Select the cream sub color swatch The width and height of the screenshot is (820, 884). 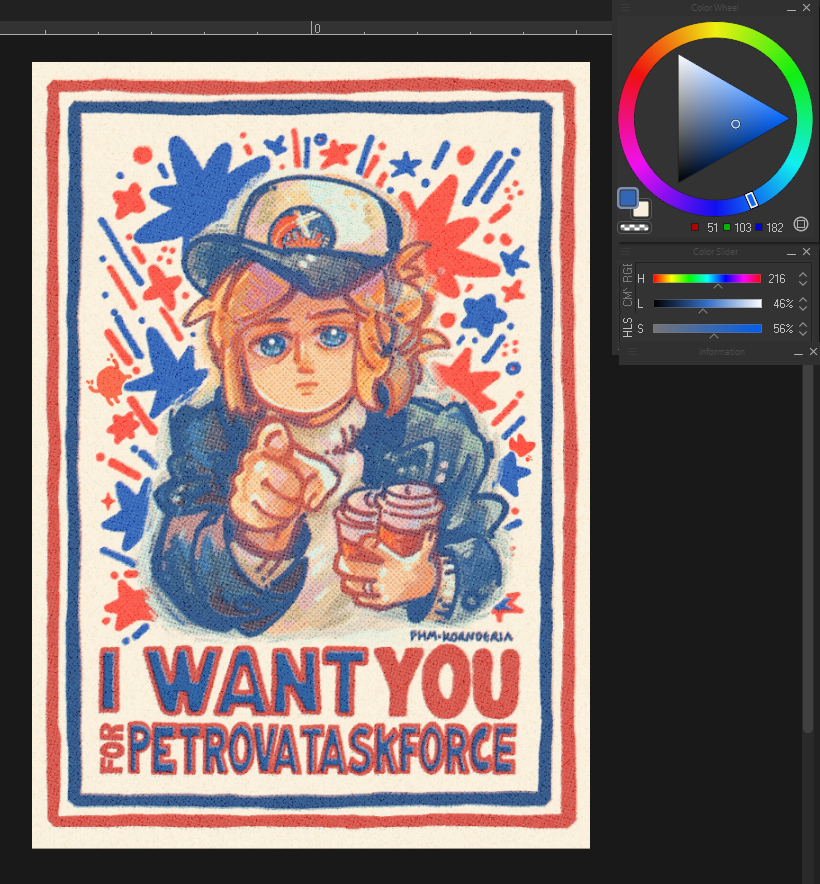(642, 210)
